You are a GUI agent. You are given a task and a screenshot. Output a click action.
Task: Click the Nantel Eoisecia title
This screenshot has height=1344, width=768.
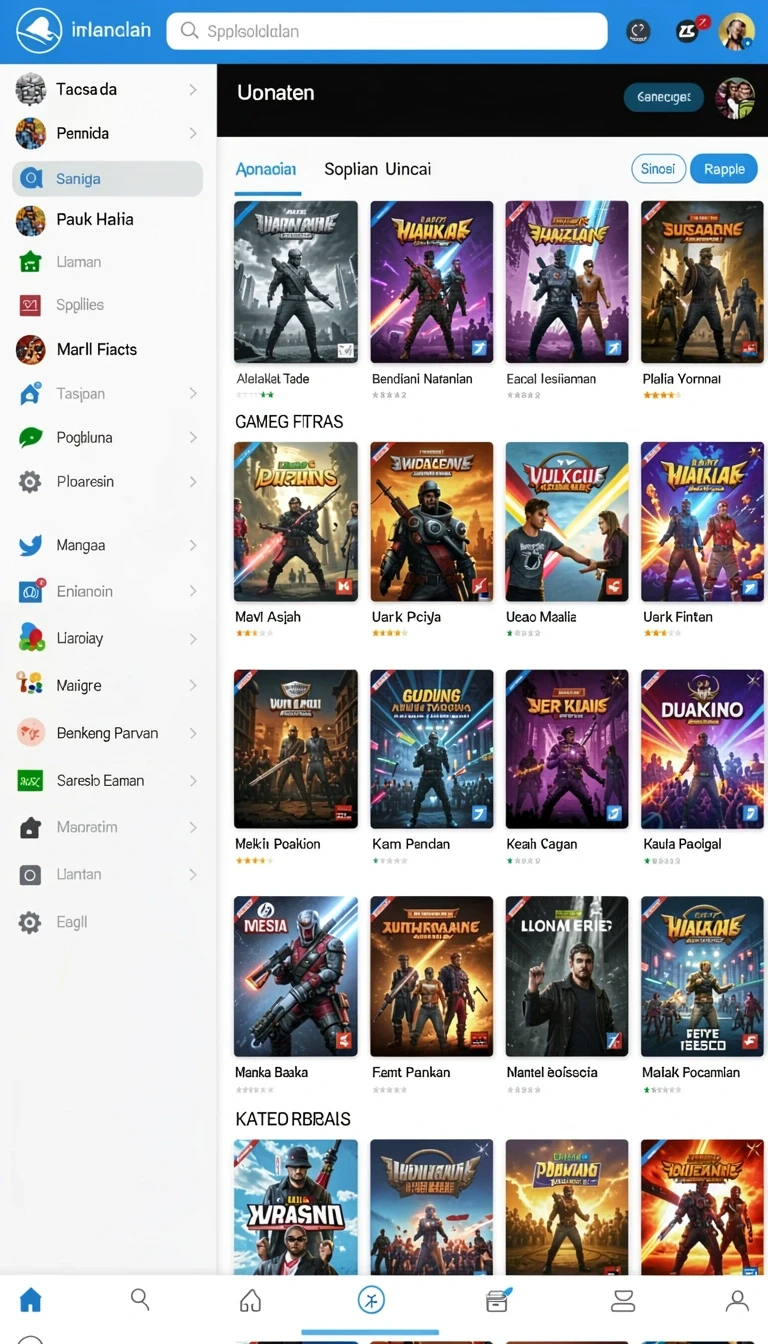[552, 1072]
